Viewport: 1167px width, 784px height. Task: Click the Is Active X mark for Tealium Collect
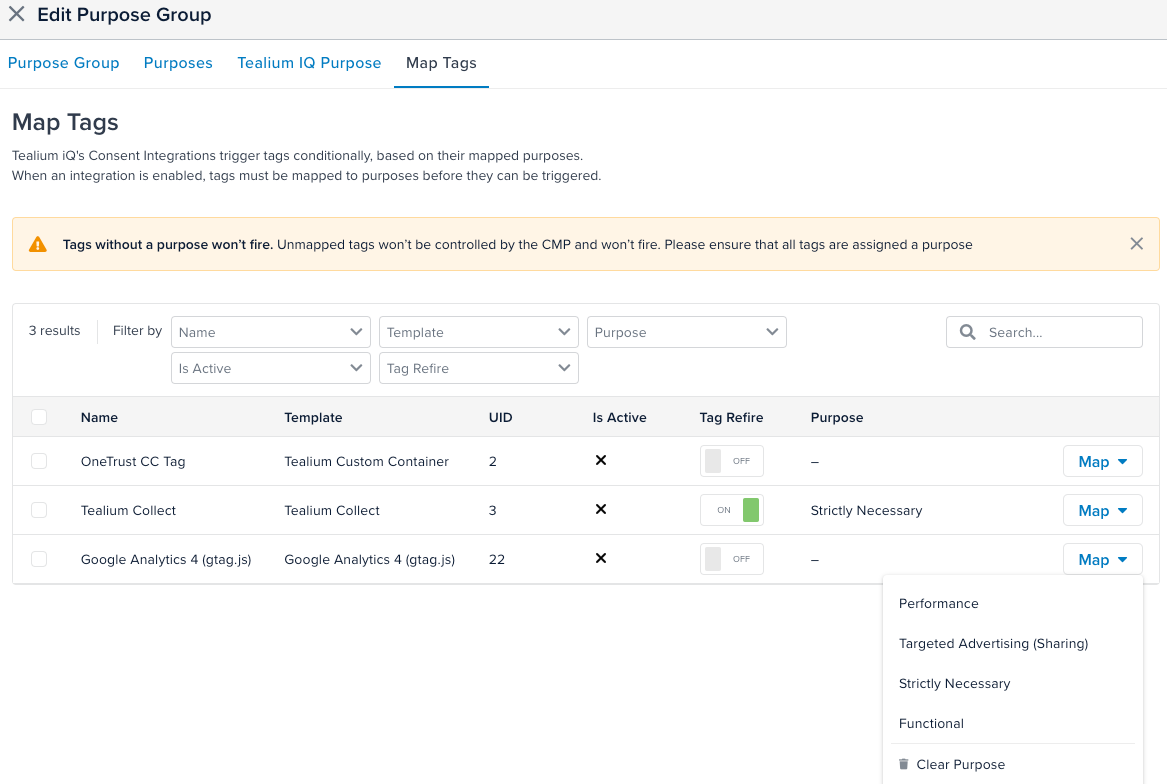[600, 510]
